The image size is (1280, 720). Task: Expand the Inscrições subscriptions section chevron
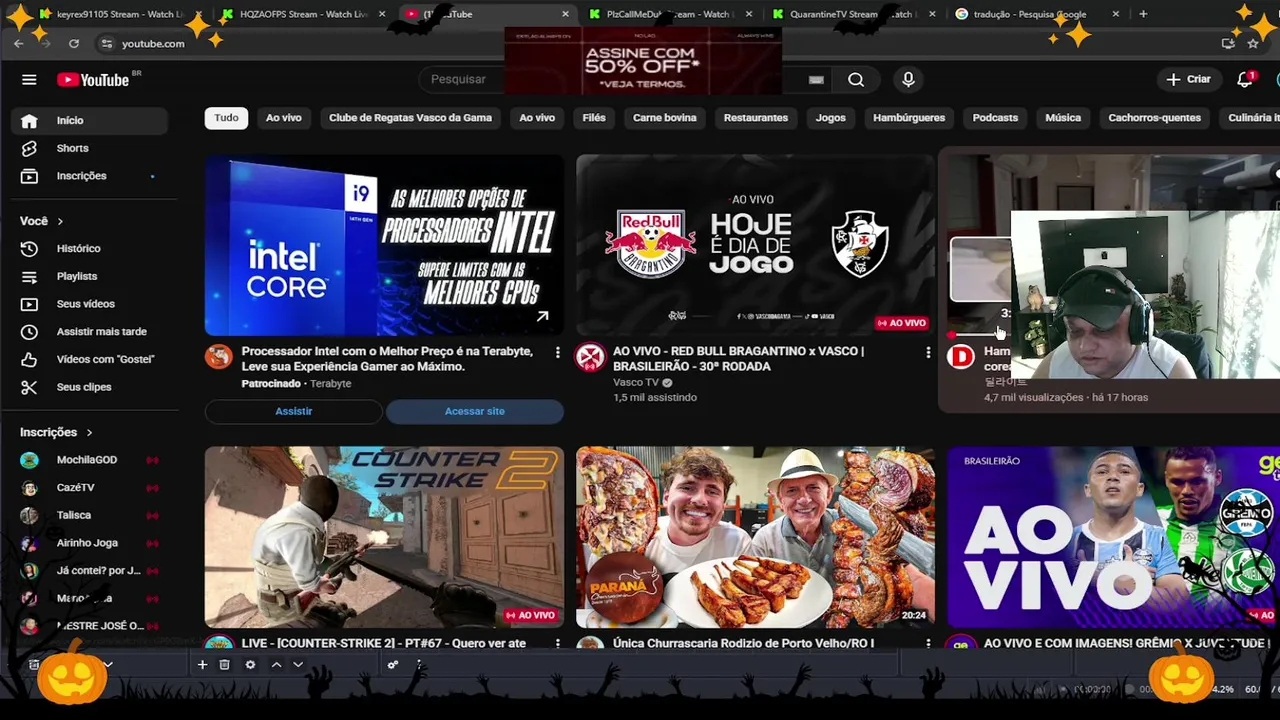(89, 432)
